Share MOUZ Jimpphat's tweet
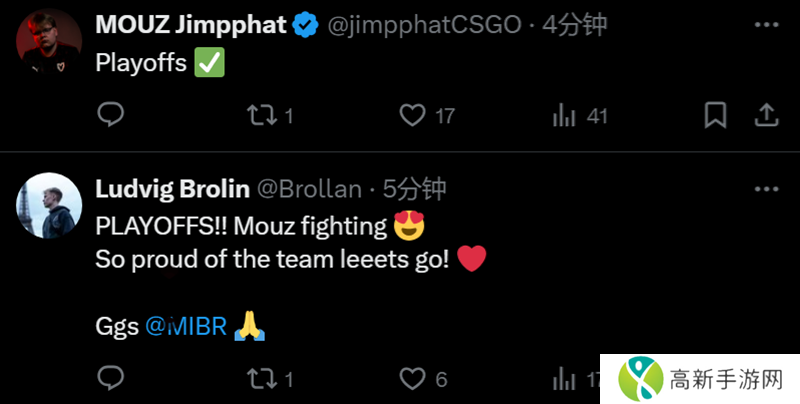The height and width of the screenshot is (404, 800). pyautogui.click(x=767, y=116)
